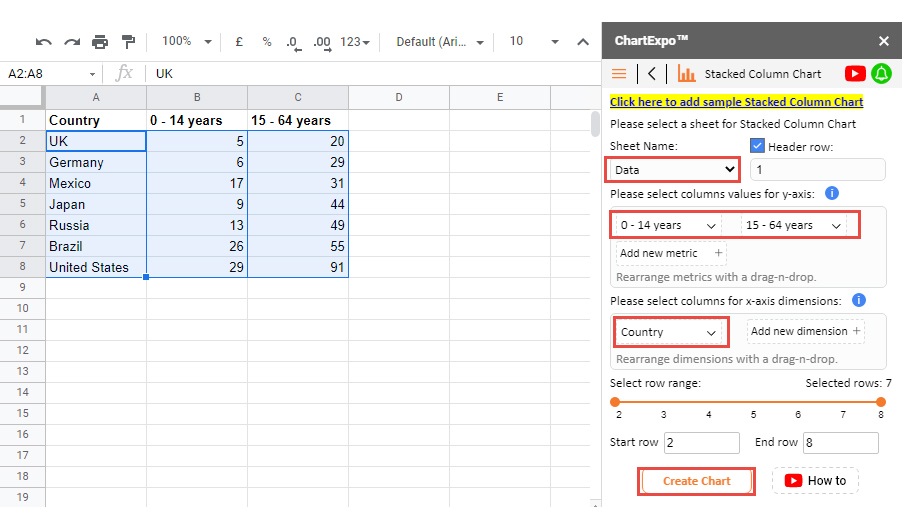902x528 pixels.
Task: Click the Header row number field
Action: pyautogui.click(x=817, y=170)
